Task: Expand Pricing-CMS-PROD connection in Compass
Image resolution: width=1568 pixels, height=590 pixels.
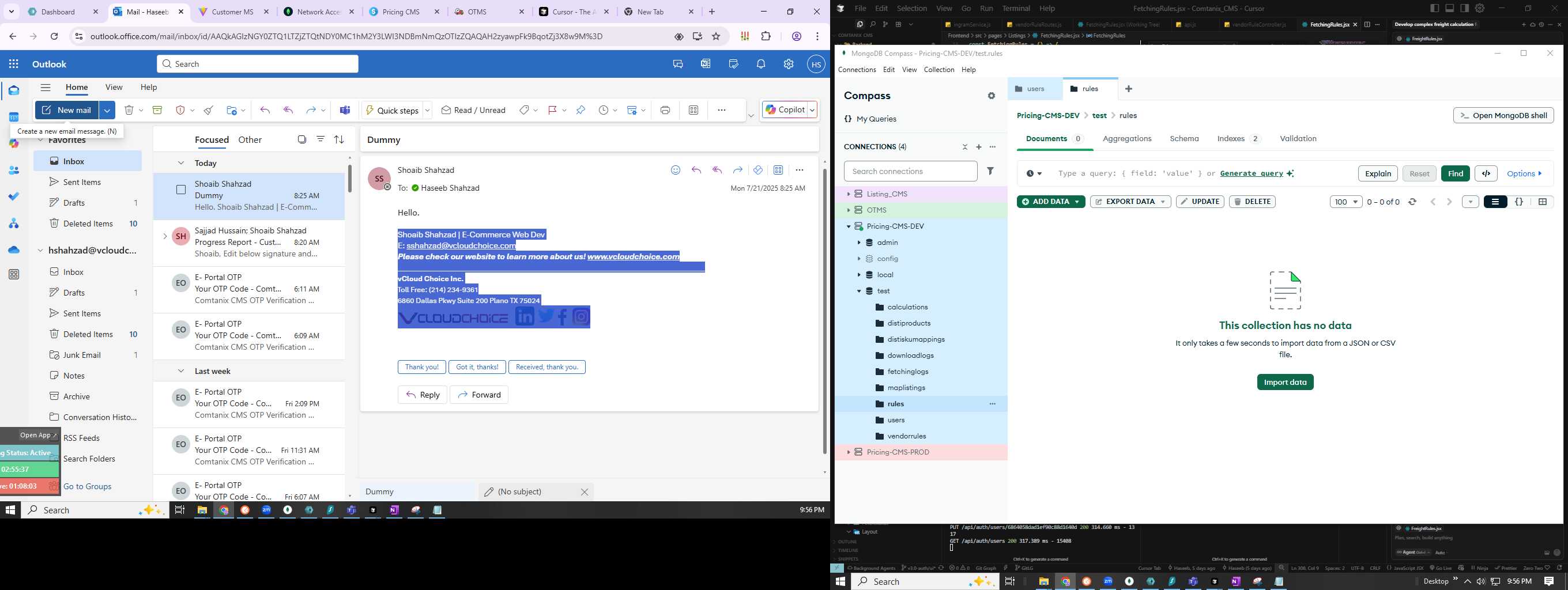Action: (849, 452)
